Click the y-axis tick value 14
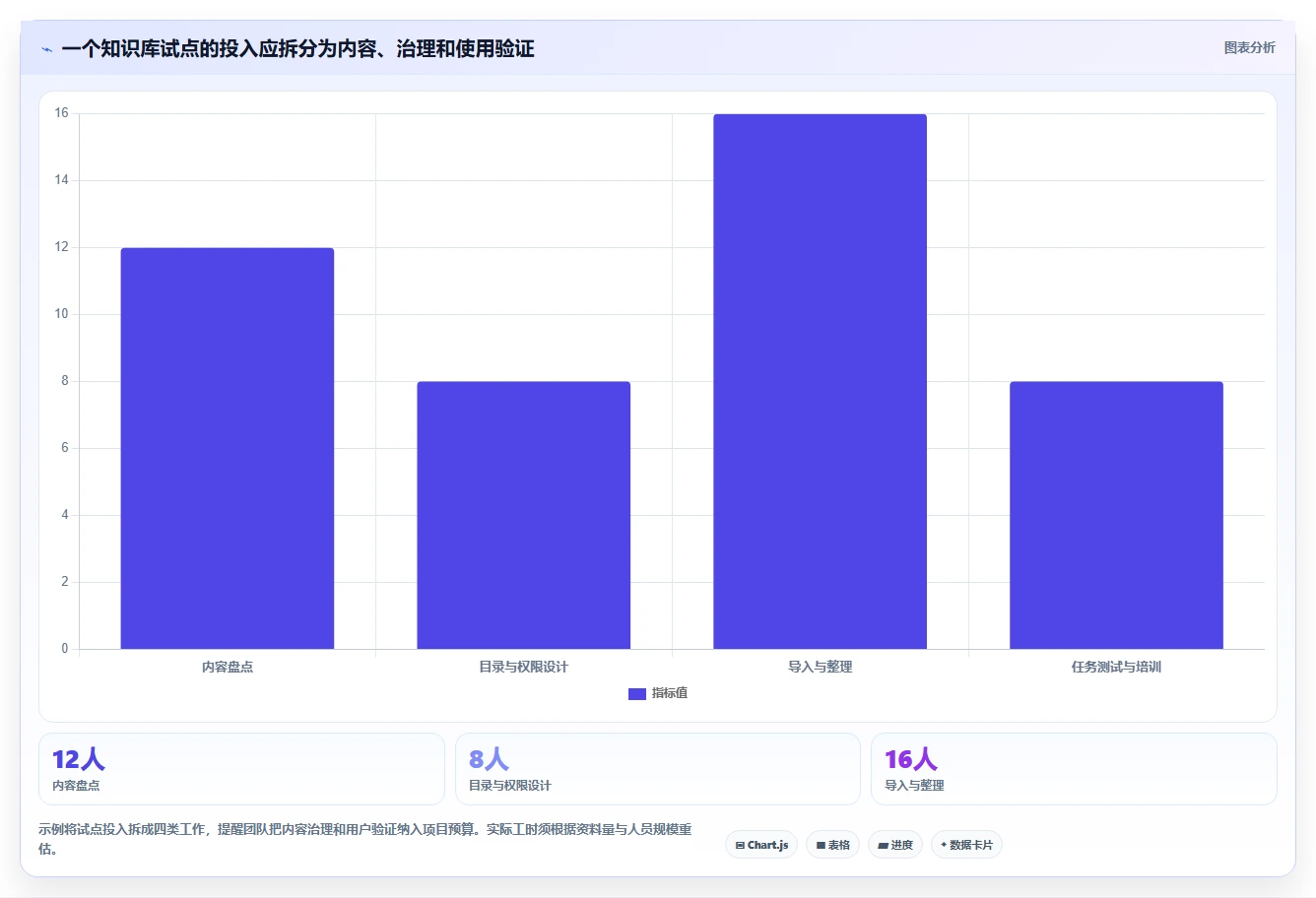 62,180
